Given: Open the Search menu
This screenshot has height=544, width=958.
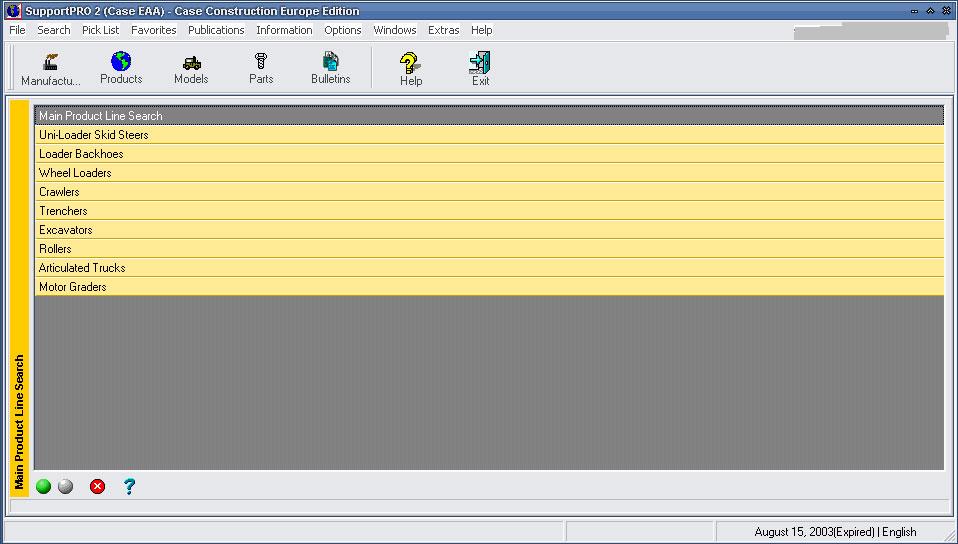Looking at the screenshot, I should pyautogui.click(x=54, y=30).
